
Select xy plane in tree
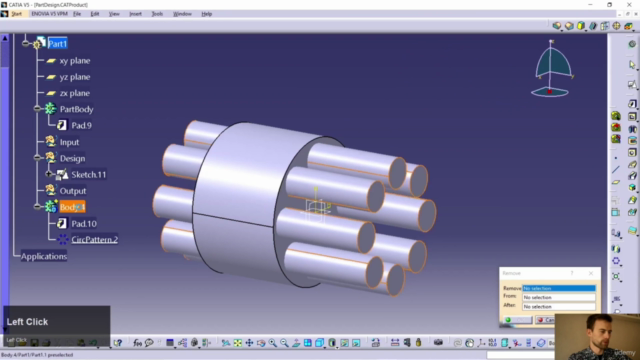75,61
